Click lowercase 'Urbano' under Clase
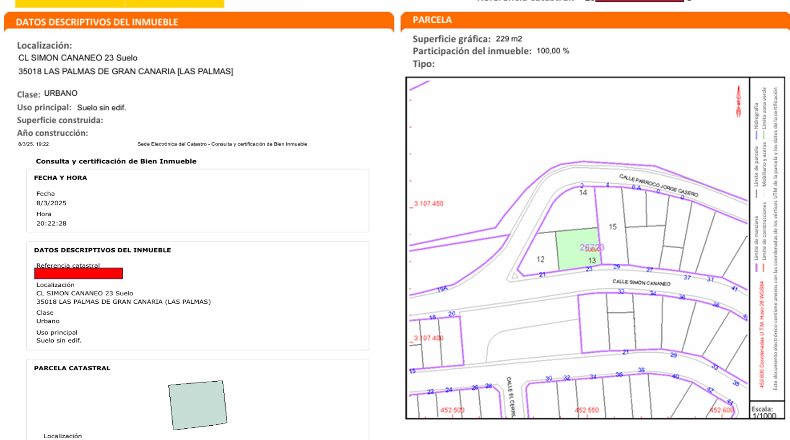The image size is (790, 440). [48, 321]
